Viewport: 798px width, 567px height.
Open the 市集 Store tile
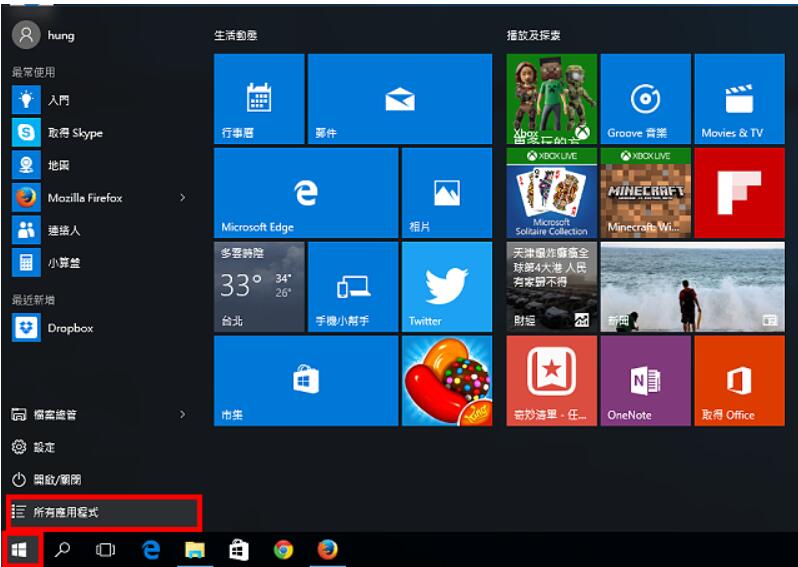306,381
